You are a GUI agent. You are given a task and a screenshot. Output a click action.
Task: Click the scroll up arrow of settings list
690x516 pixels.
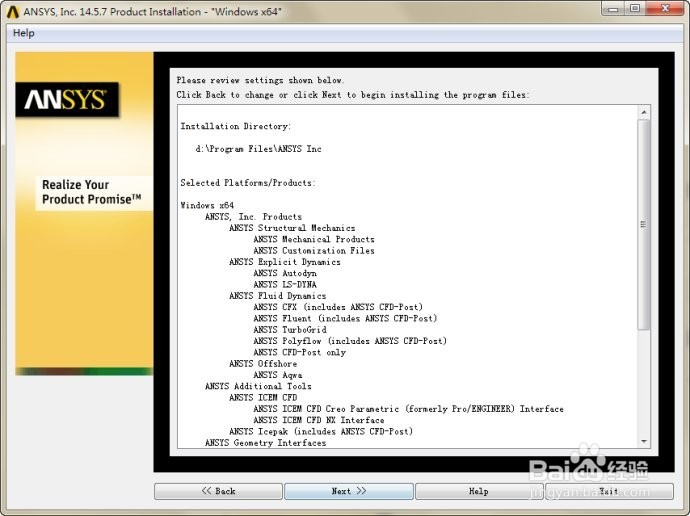[x=644, y=113]
